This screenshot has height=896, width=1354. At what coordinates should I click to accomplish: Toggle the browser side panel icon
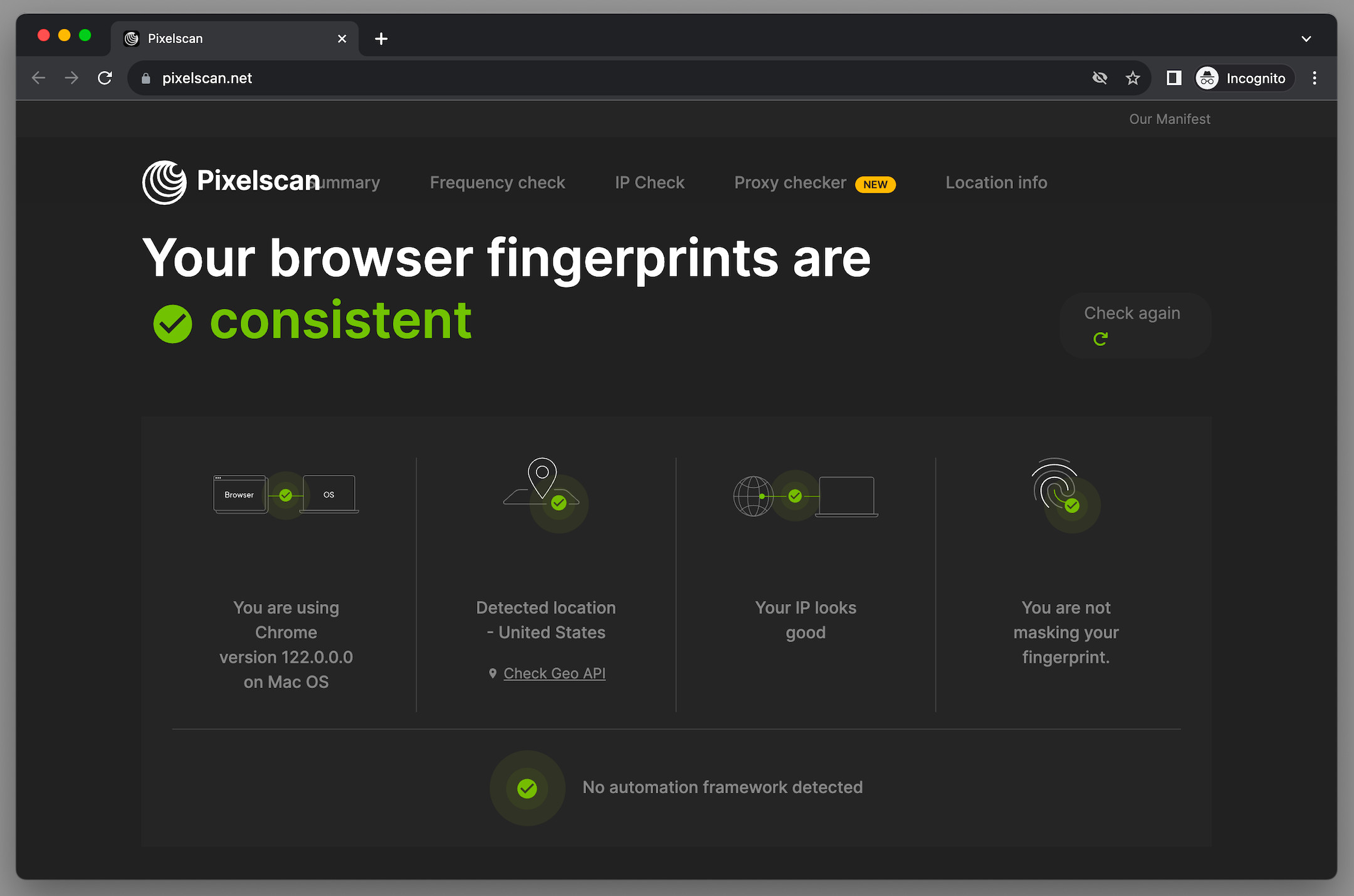click(x=1173, y=78)
